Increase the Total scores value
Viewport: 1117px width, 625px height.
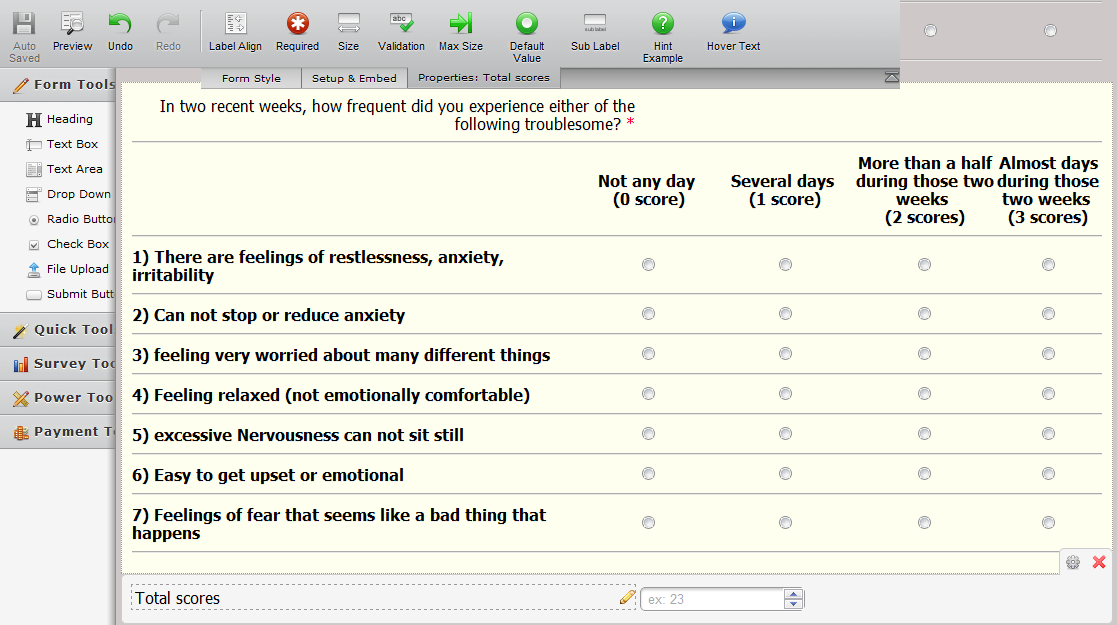[x=793, y=594]
